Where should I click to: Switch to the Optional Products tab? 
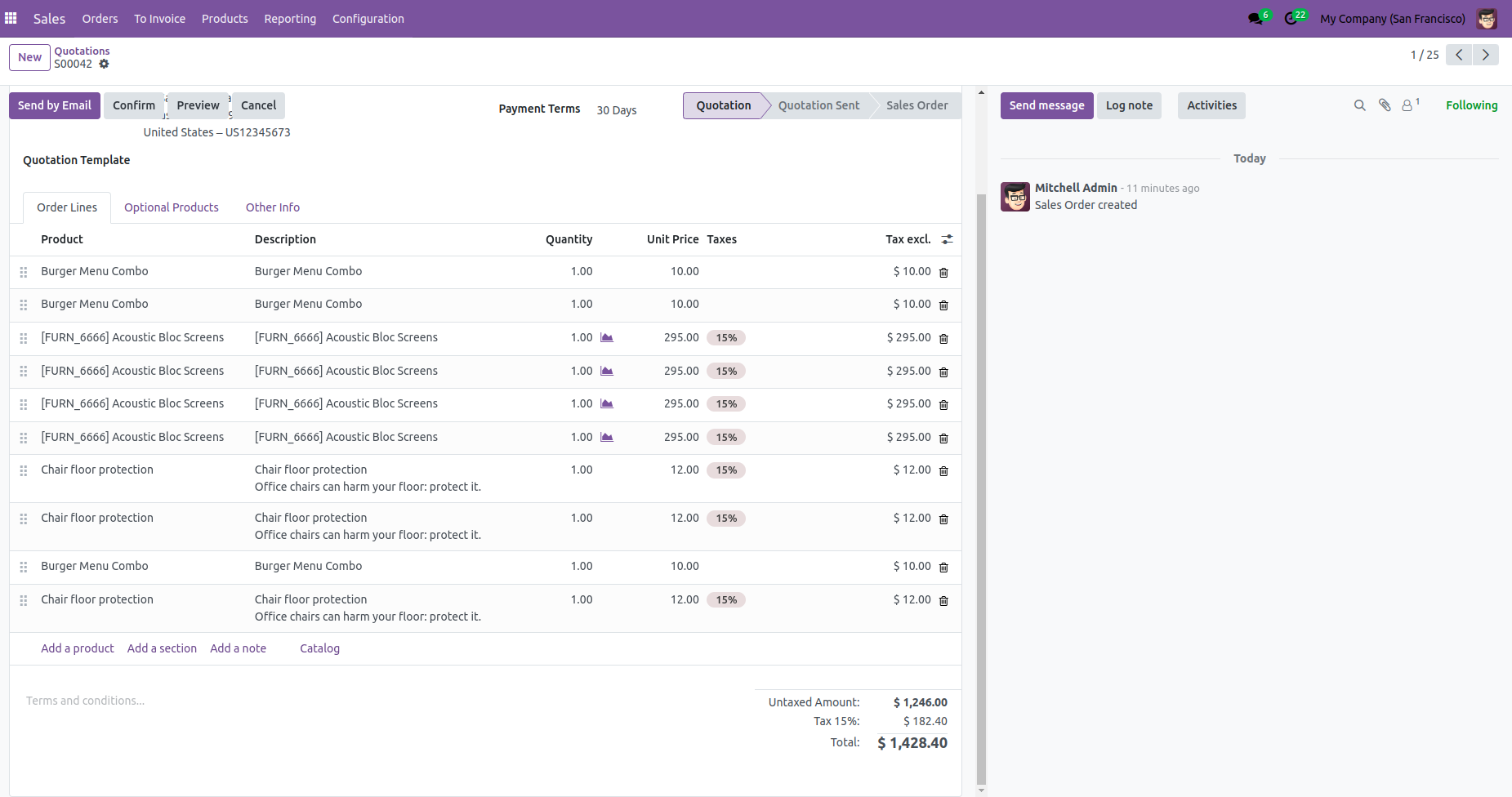tap(172, 207)
